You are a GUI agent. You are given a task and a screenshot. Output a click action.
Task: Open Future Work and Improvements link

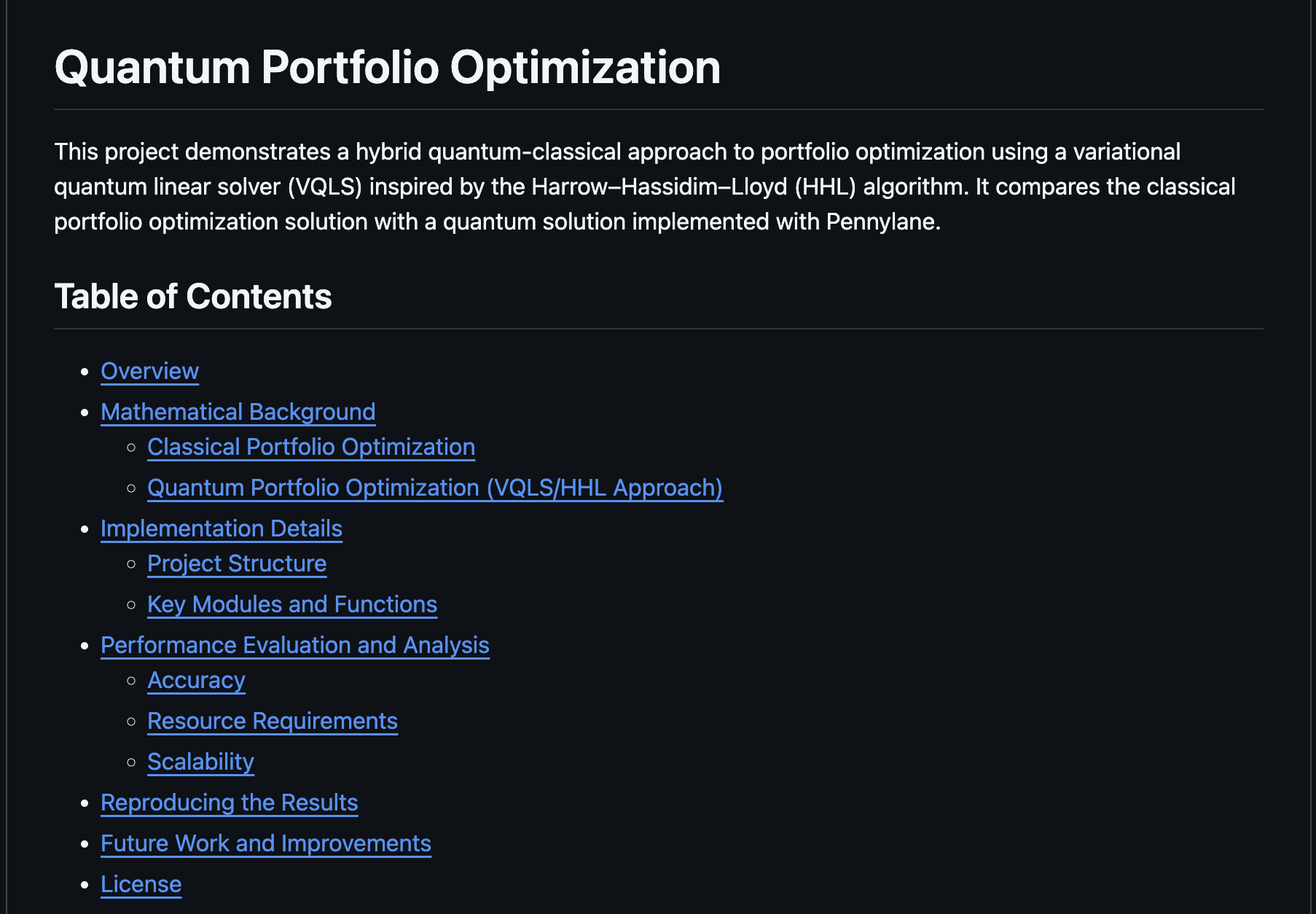[x=266, y=843]
